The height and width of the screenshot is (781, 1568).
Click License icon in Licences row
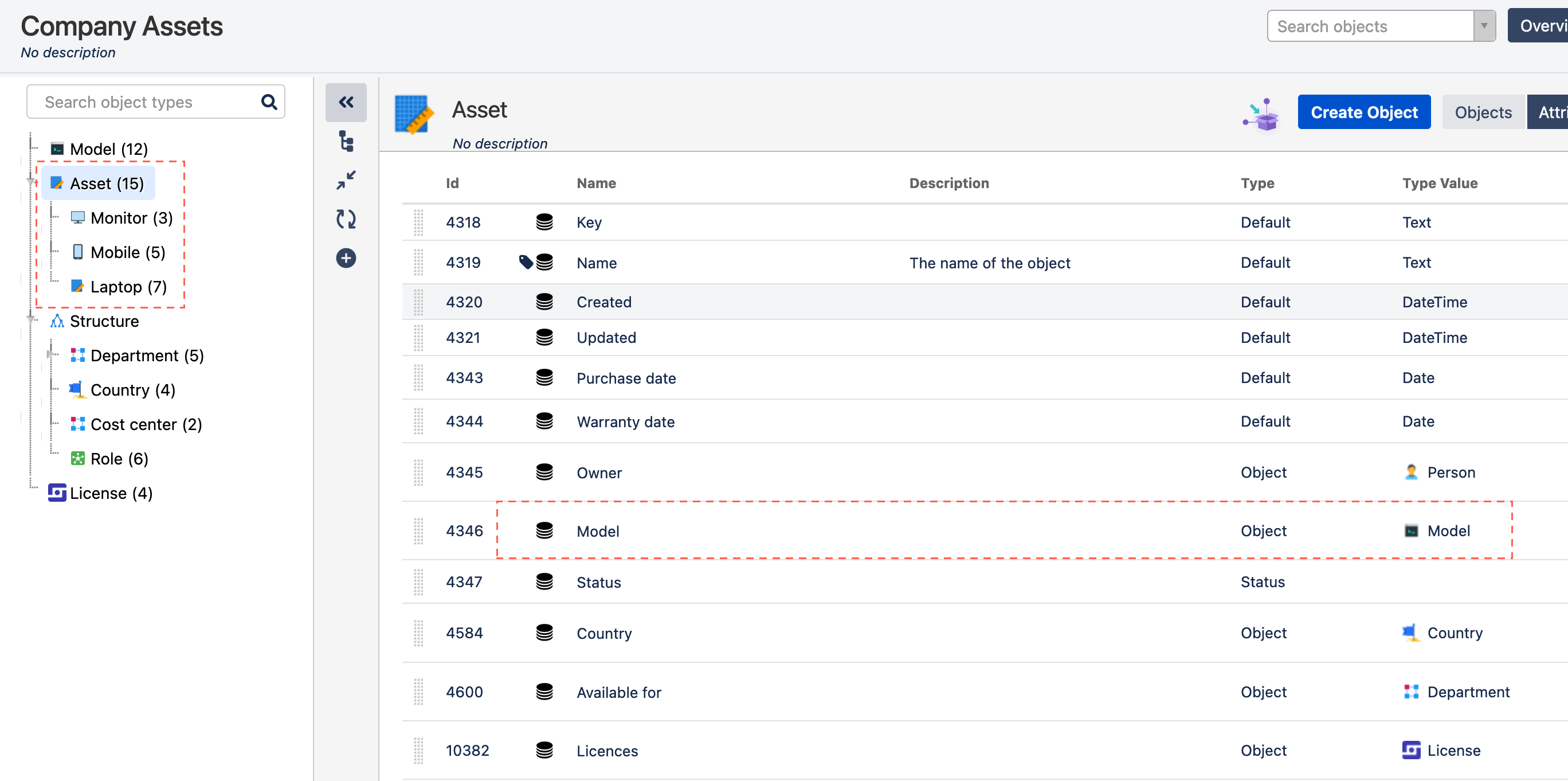pos(1411,750)
